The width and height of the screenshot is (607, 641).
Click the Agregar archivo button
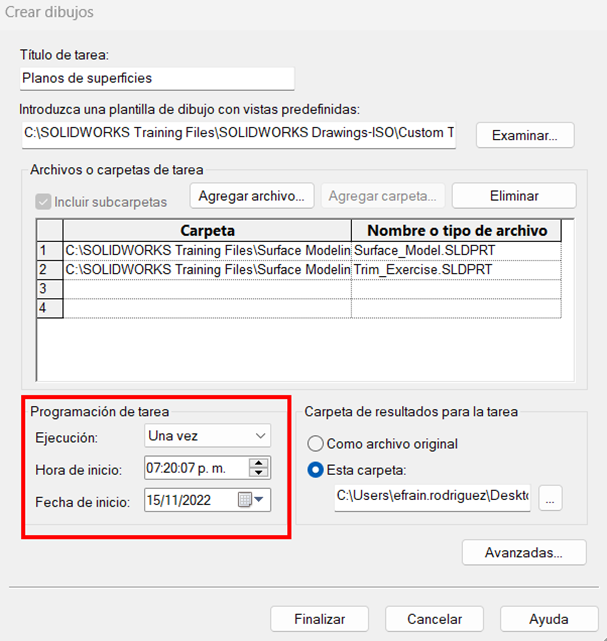252,196
